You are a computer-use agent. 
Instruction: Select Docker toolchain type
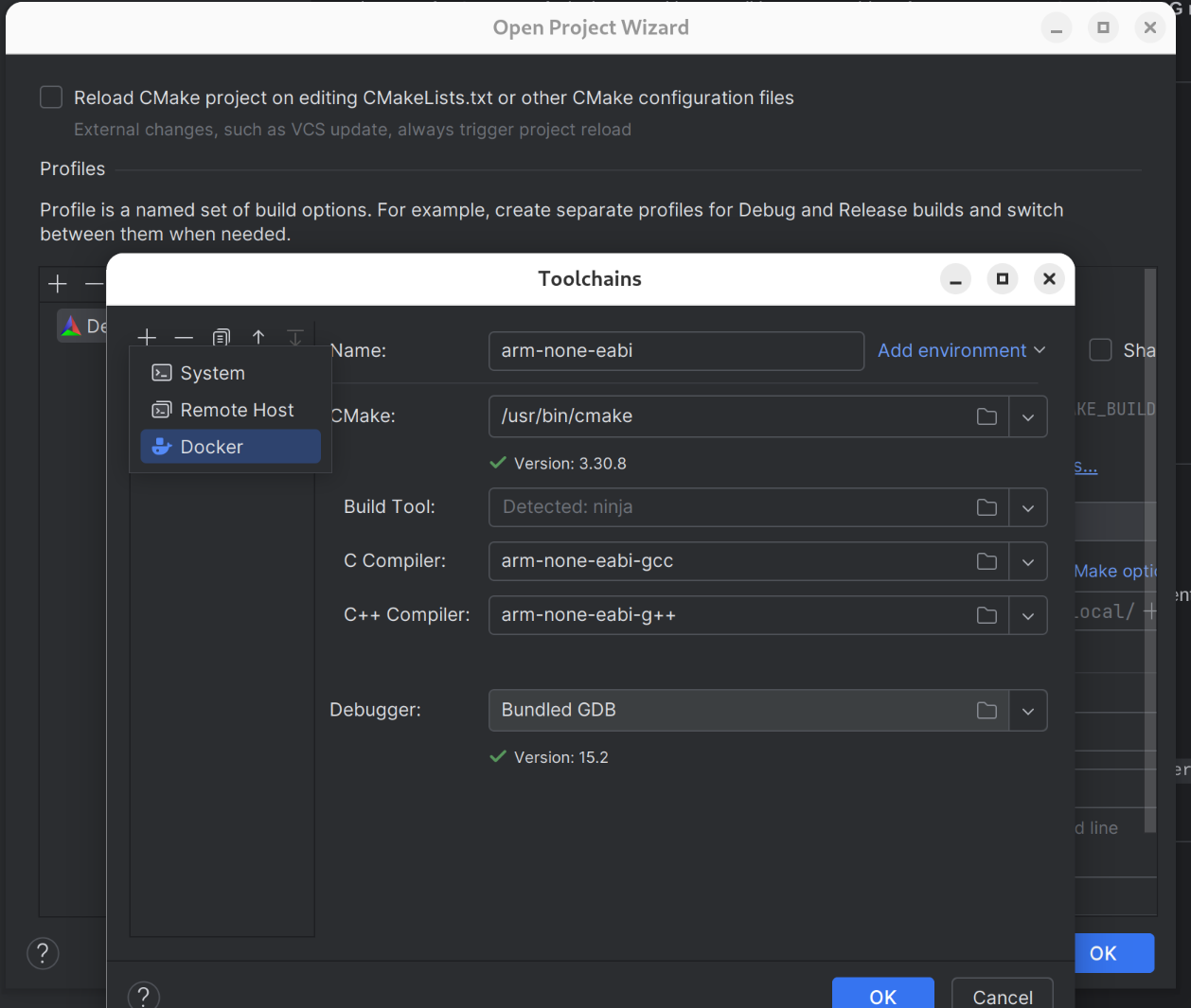tap(230, 447)
